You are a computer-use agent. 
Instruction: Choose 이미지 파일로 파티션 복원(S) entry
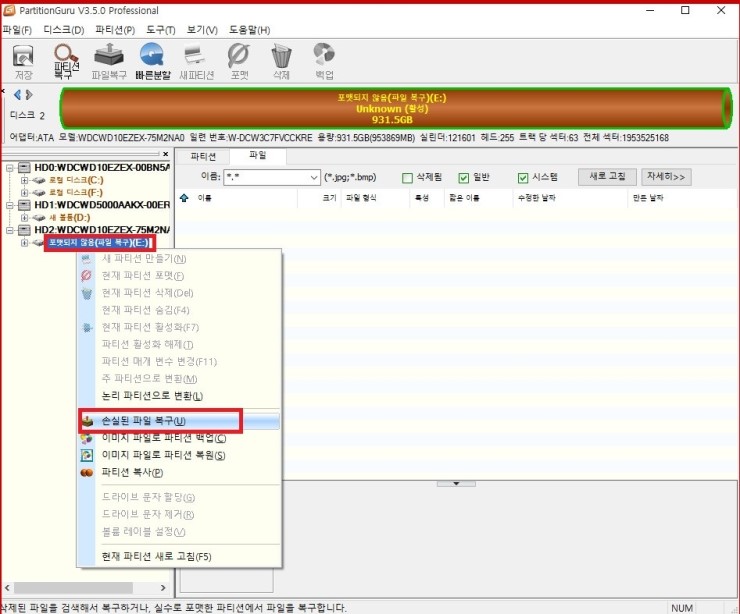pyautogui.click(x=180, y=455)
